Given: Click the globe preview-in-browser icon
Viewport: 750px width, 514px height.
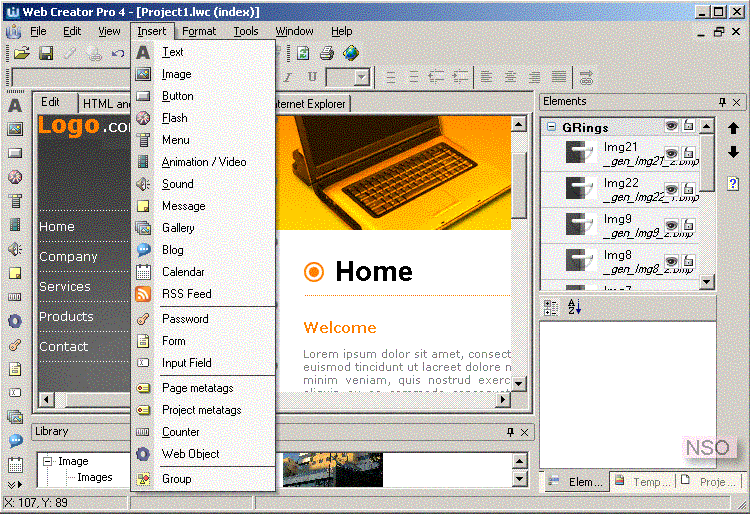Looking at the screenshot, I should coord(351,53).
